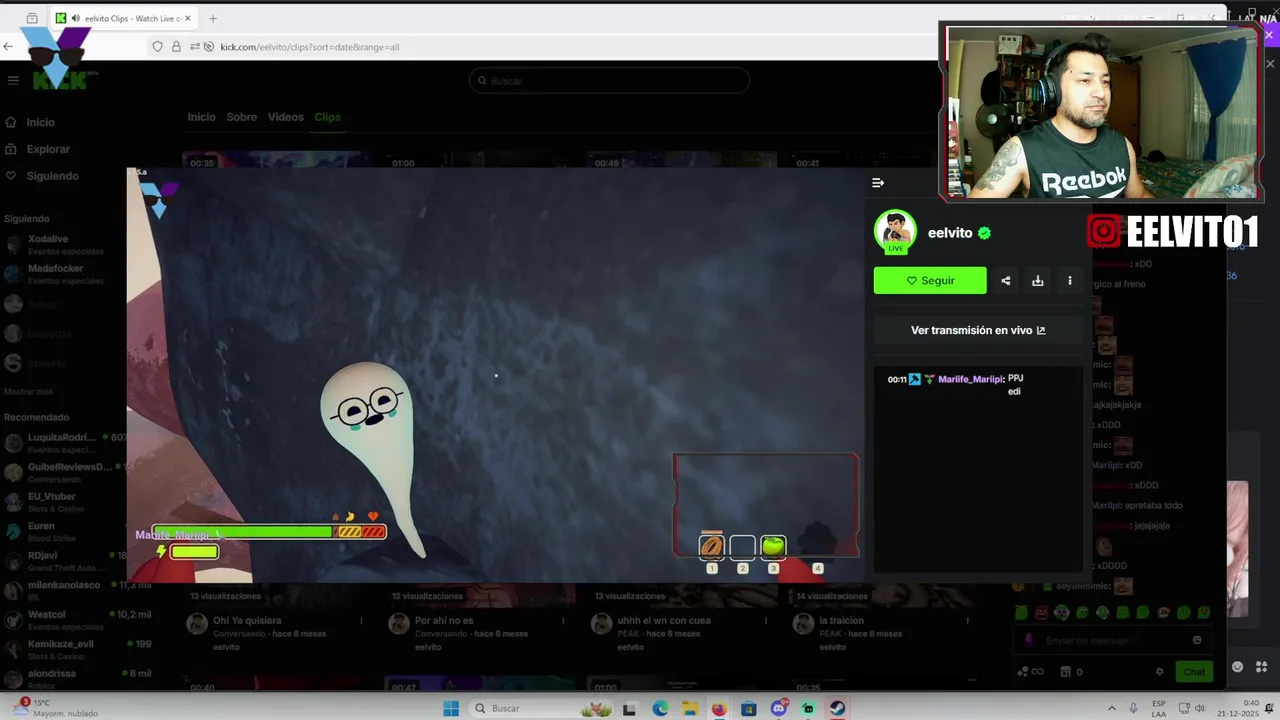The image size is (1280, 720).
Task: Open the emoji picker in chat input
Action: click(x=1197, y=640)
